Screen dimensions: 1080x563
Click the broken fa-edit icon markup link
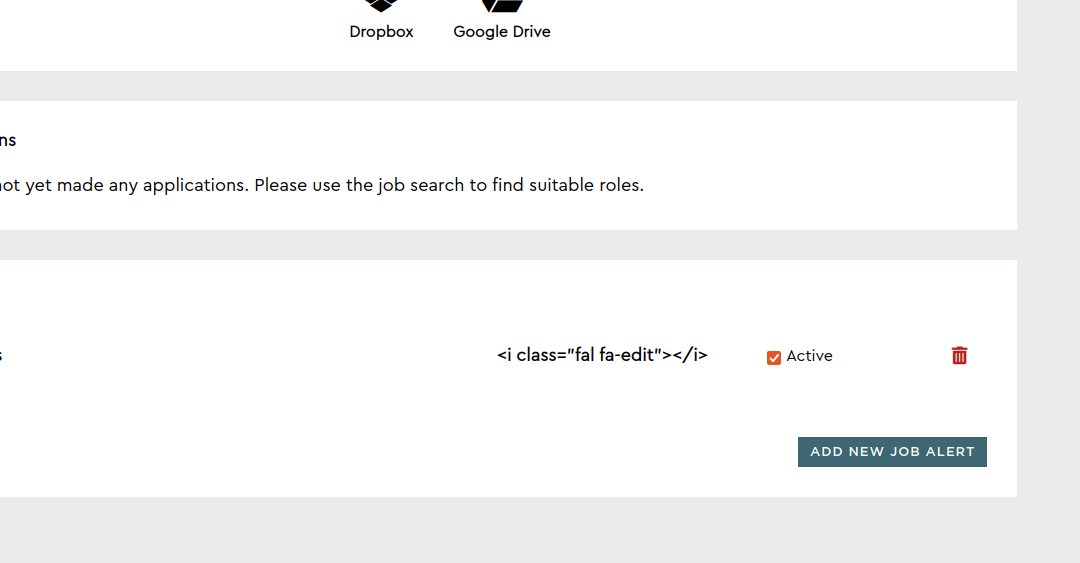pyautogui.click(x=602, y=355)
